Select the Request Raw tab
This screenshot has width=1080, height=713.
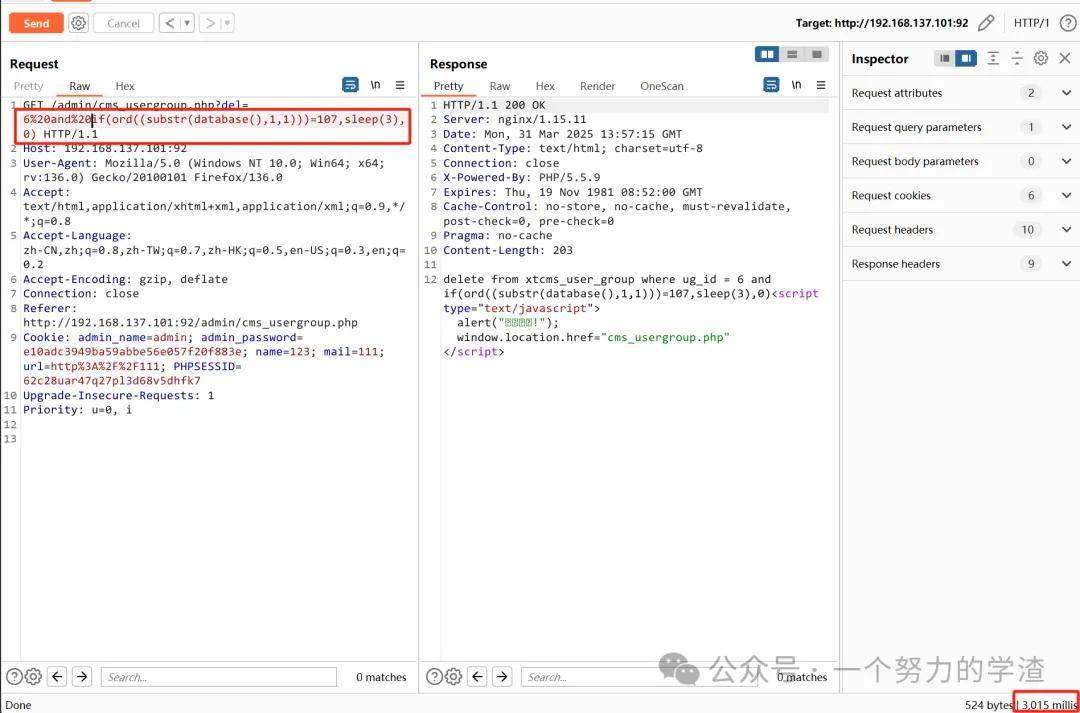click(x=79, y=86)
